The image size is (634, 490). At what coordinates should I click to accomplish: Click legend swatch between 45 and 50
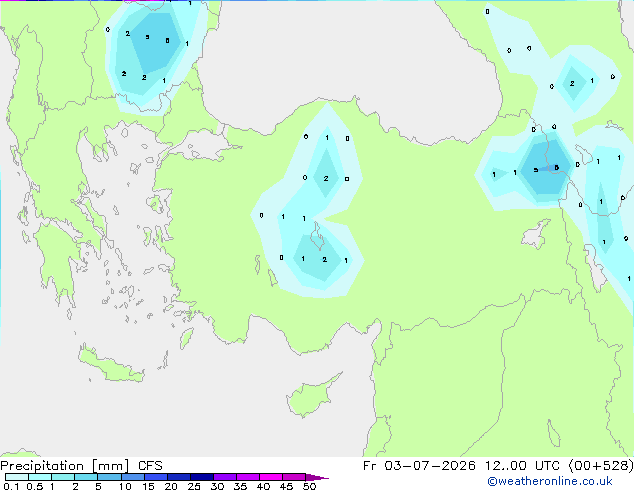(x=294, y=477)
